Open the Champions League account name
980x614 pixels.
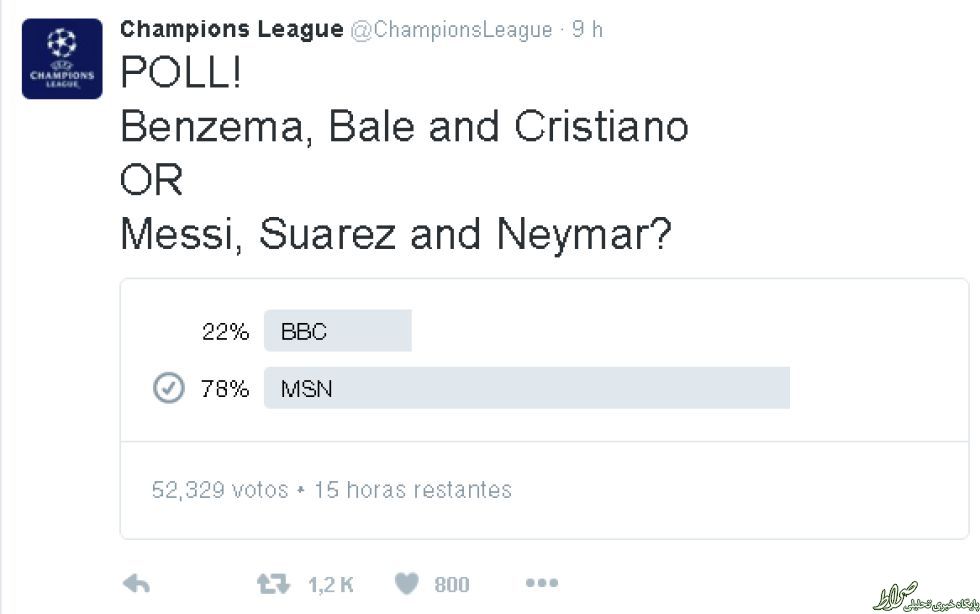tap(231, 29)
